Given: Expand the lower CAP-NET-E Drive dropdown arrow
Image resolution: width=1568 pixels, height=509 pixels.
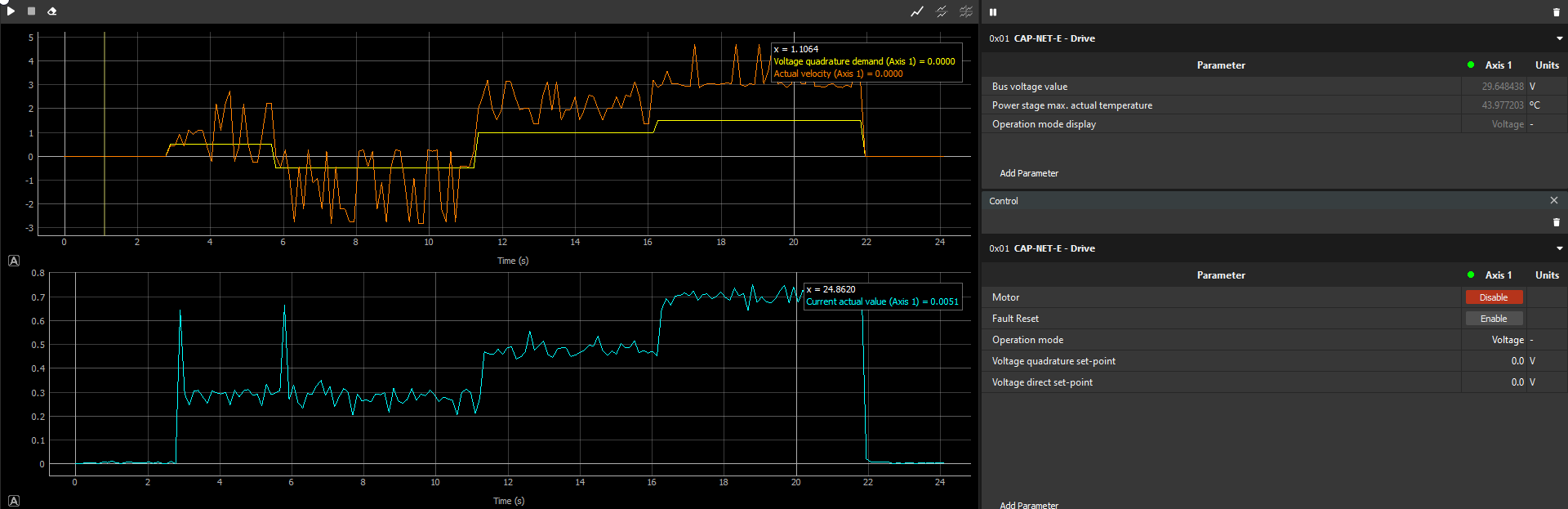Looking at the screenshot, I should (x=1559, y=248).
